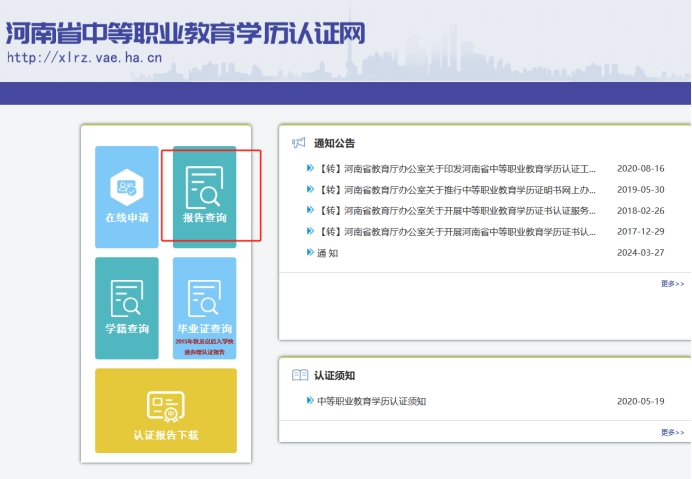Open the notice dated 2018-02-26
Image resolution: width=692 pixels, height=479 pixels.
coord(456,211)
